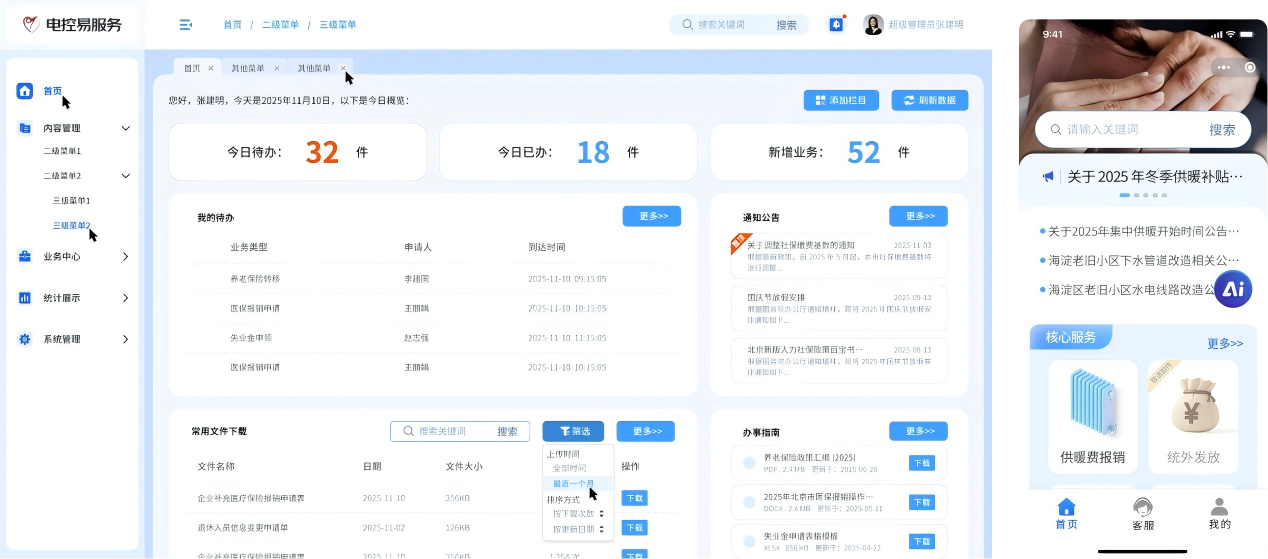
Task: Tap the mobile capsule more-options dots
Action: tap(1224, 67)
